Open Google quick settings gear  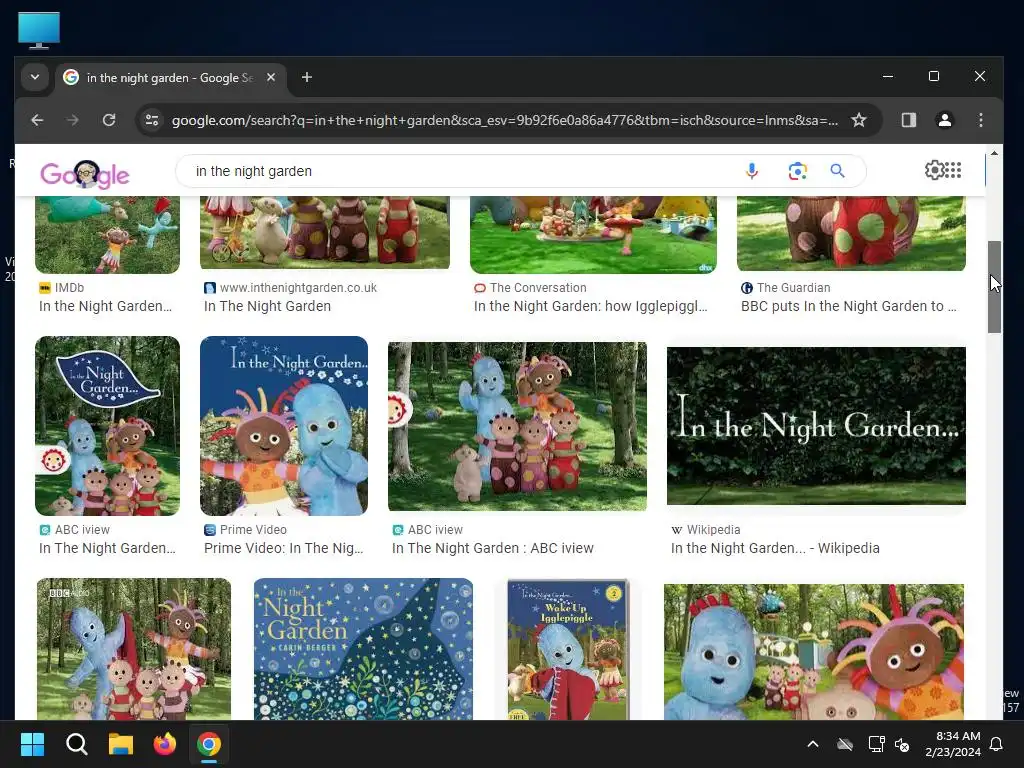[x=935, y=170]
